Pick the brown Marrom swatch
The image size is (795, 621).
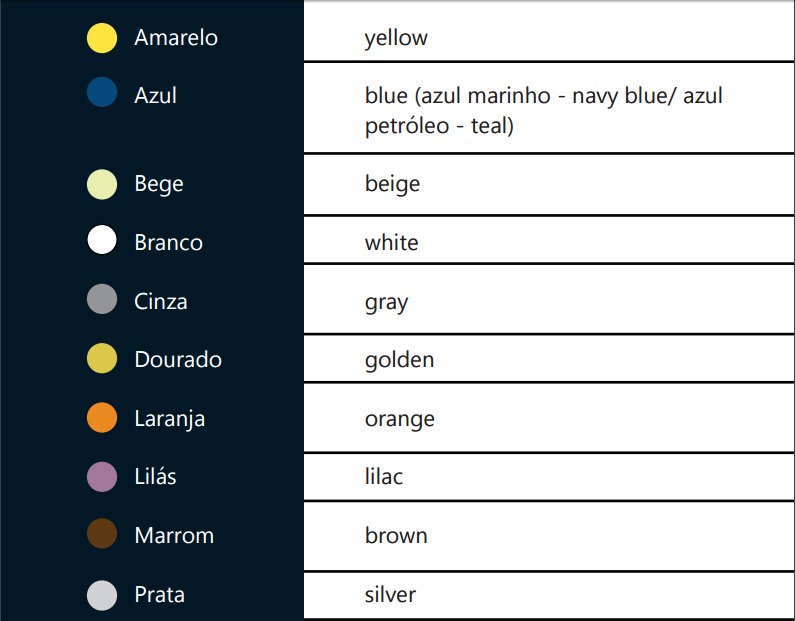(102, 535)
